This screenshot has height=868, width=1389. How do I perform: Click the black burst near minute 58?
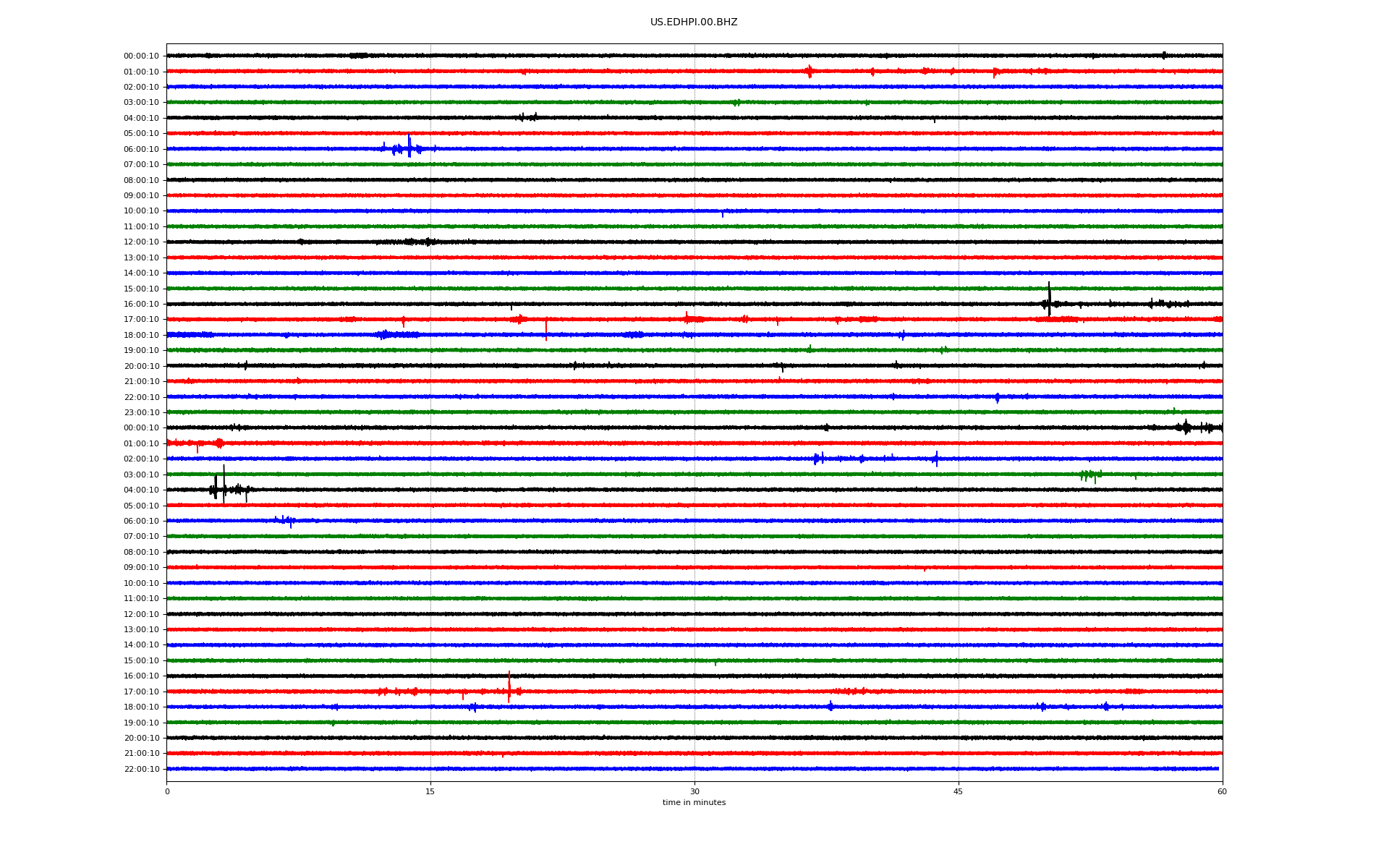[1185, 427]
